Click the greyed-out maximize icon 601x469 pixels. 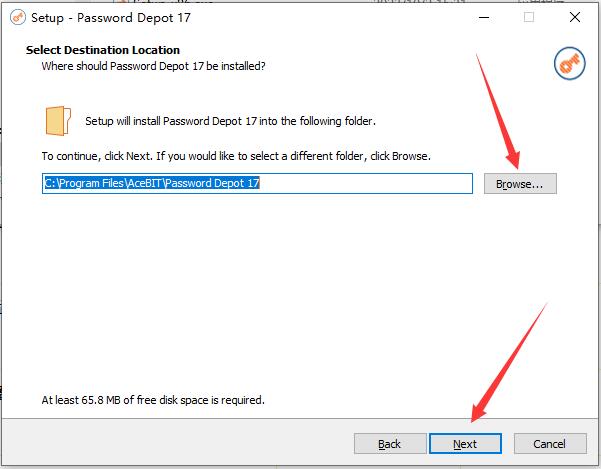(x=529, y=17)
